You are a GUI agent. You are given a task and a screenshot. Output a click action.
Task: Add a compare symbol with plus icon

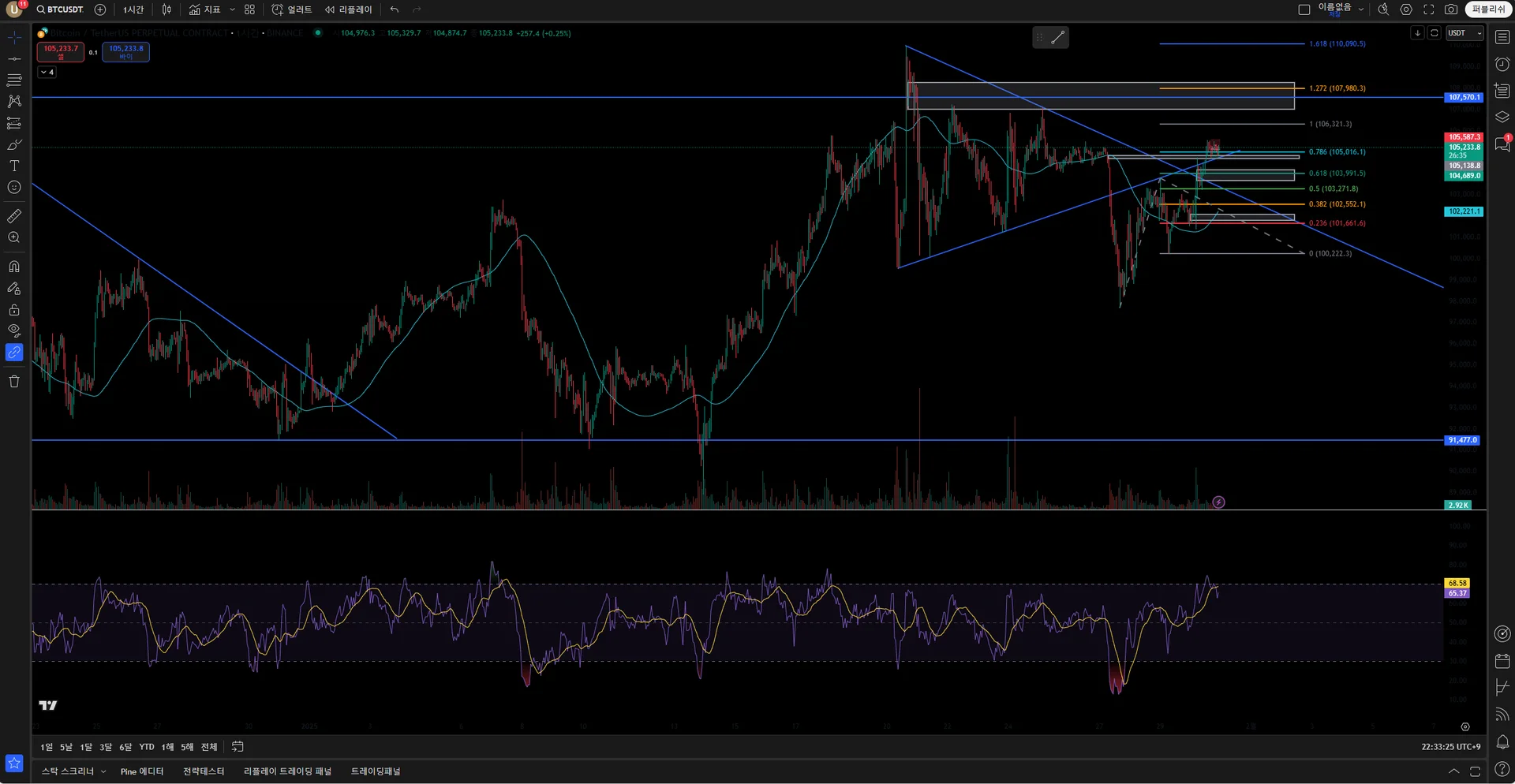tap(100, 9)
